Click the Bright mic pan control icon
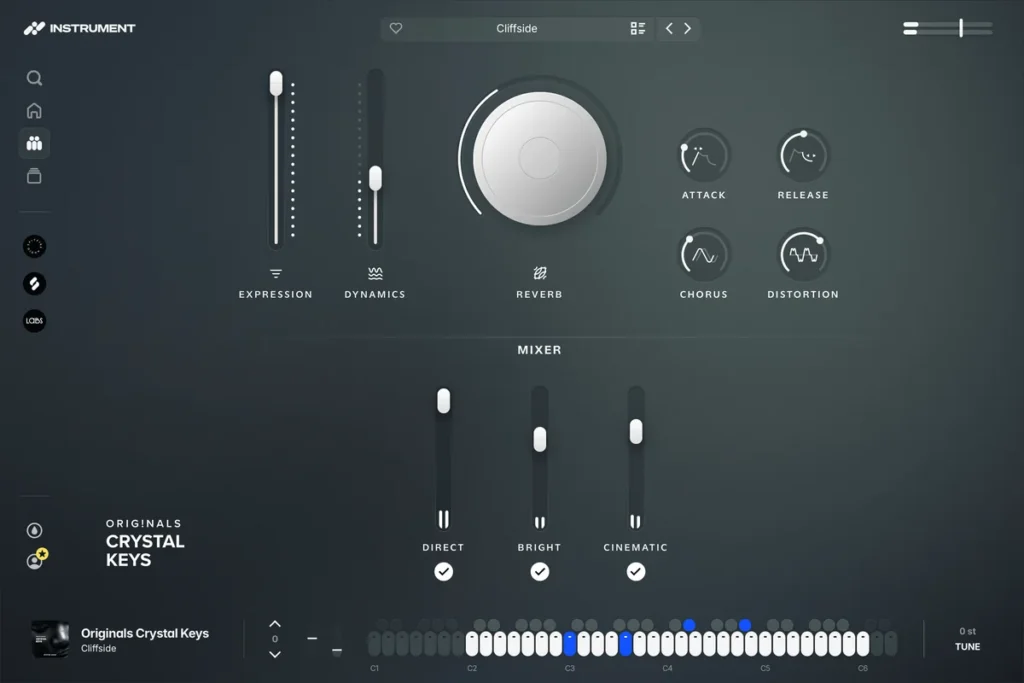This screenshot has width=1024, height=683. (x=539, y=522)
